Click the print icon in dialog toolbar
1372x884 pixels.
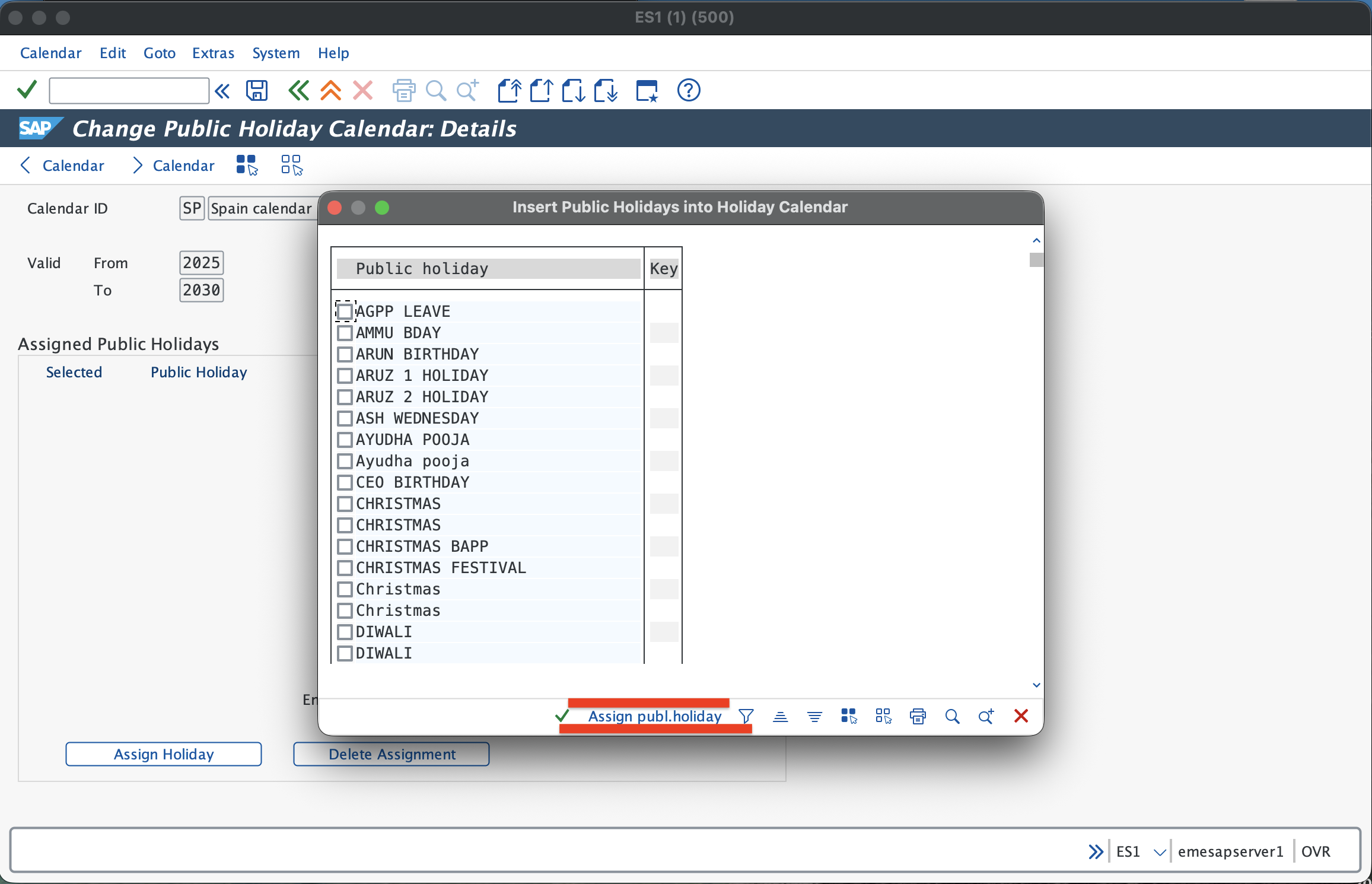918,716
